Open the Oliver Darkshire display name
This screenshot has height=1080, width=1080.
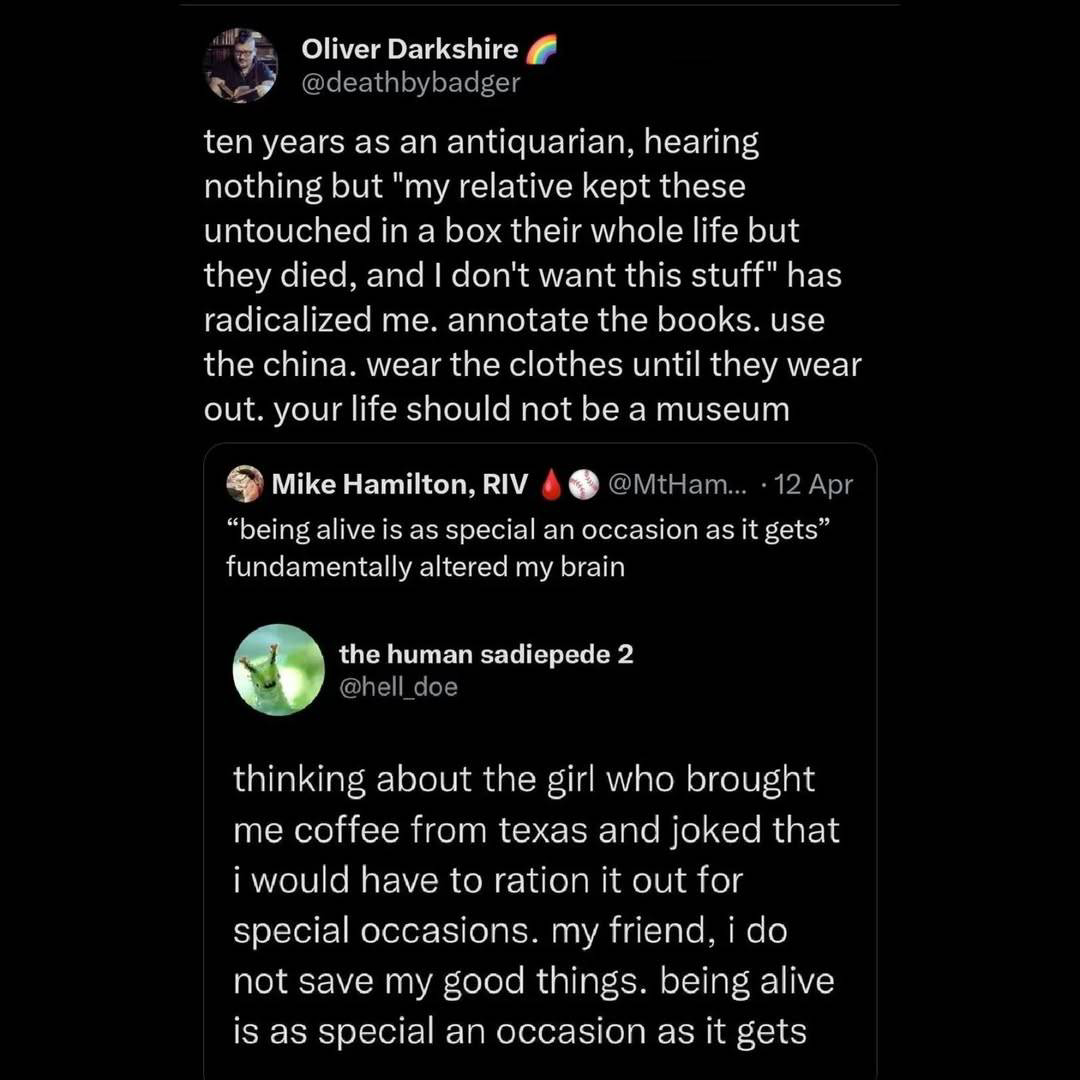(x=410, y=49)
